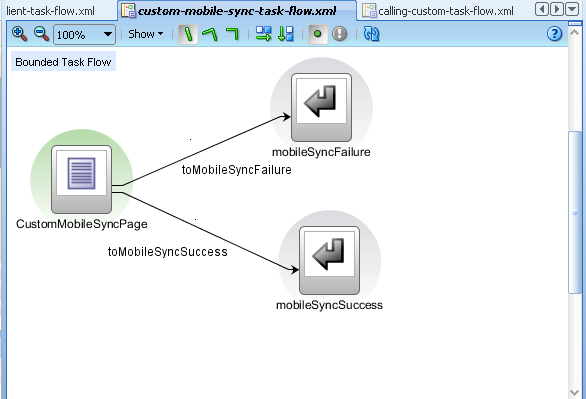This screenshot has height=399, width=586.
Task: Click the Bounded Task Flow label
Action: click(63, 62)
